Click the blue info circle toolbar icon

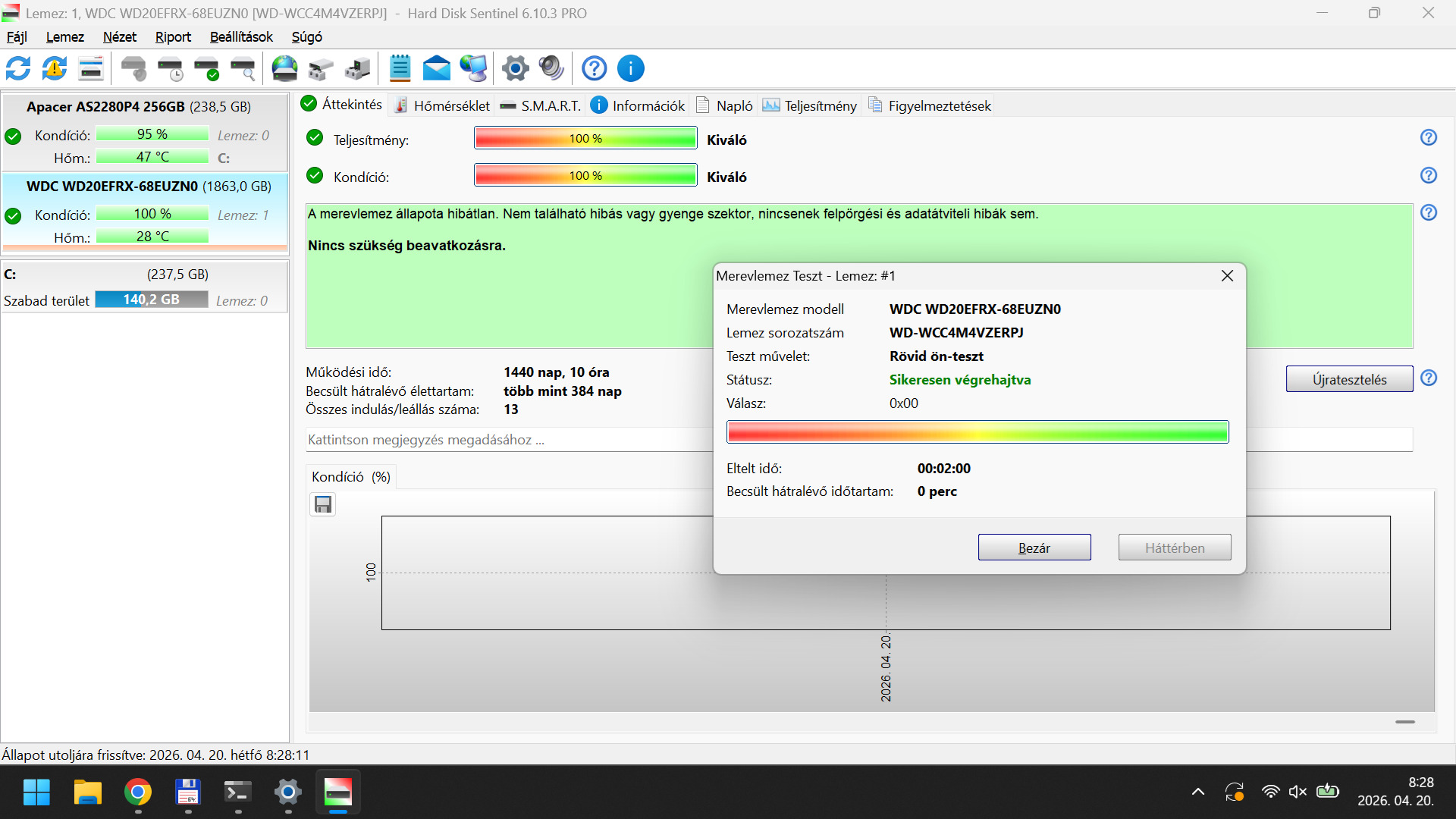(x=630, y=68)
